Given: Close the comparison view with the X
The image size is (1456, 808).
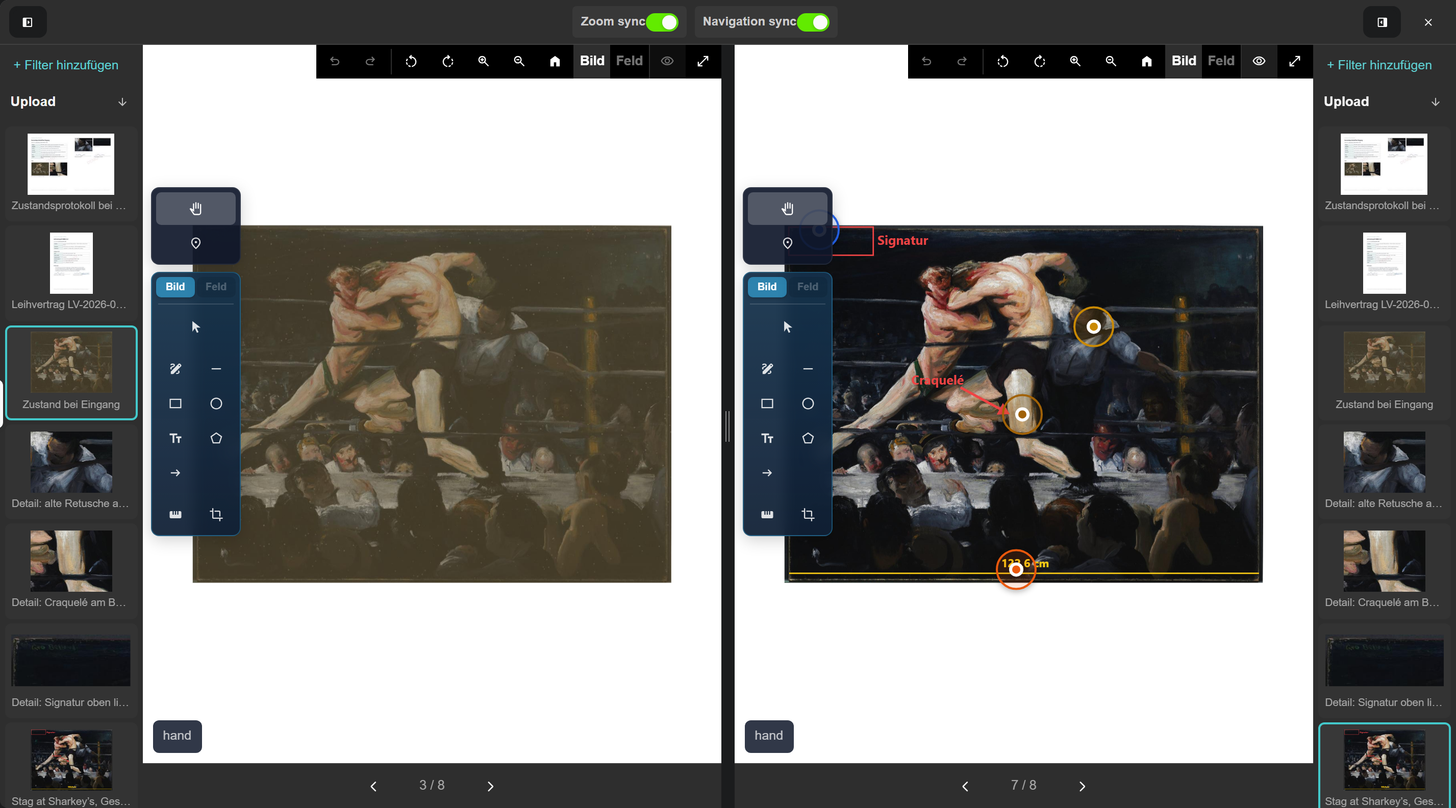Looking at the screenshot, I should [x=1428, y=22].
